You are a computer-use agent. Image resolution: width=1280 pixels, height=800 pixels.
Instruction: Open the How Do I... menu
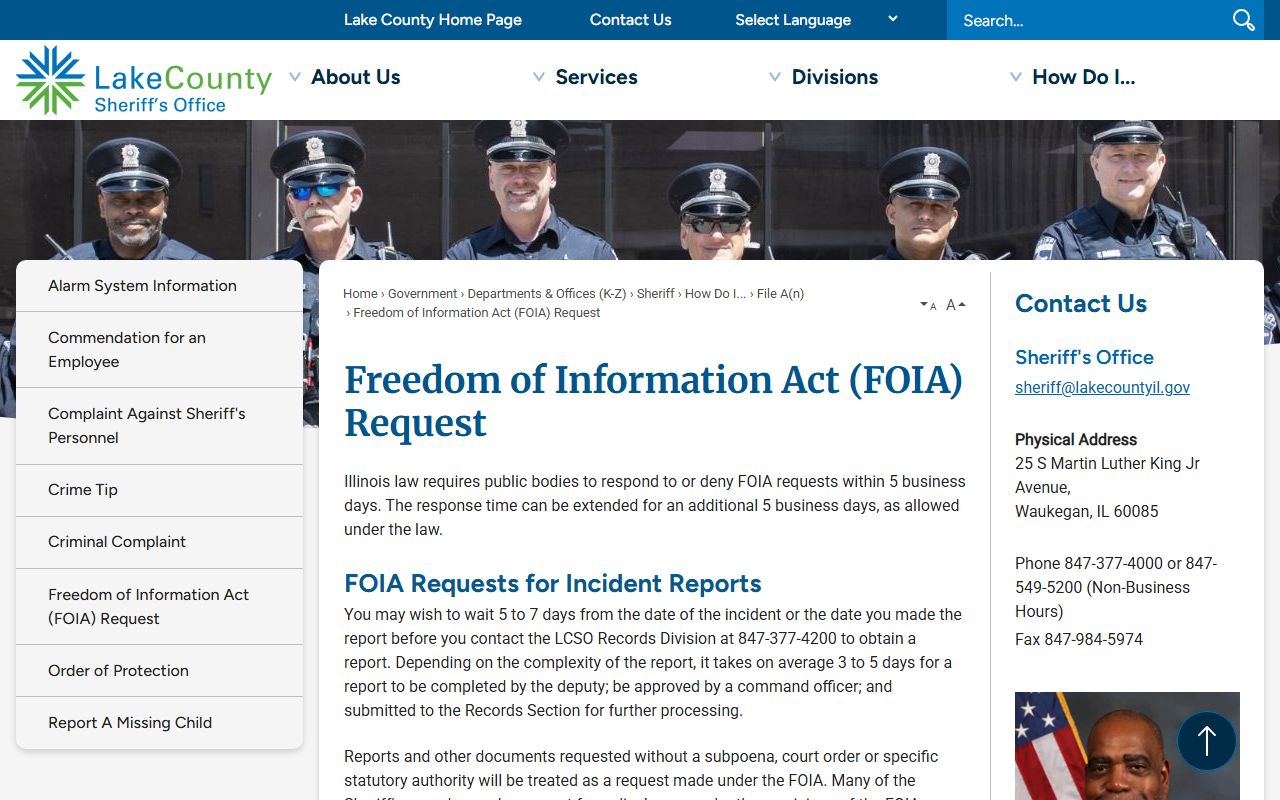click(x=1084, y=77)
